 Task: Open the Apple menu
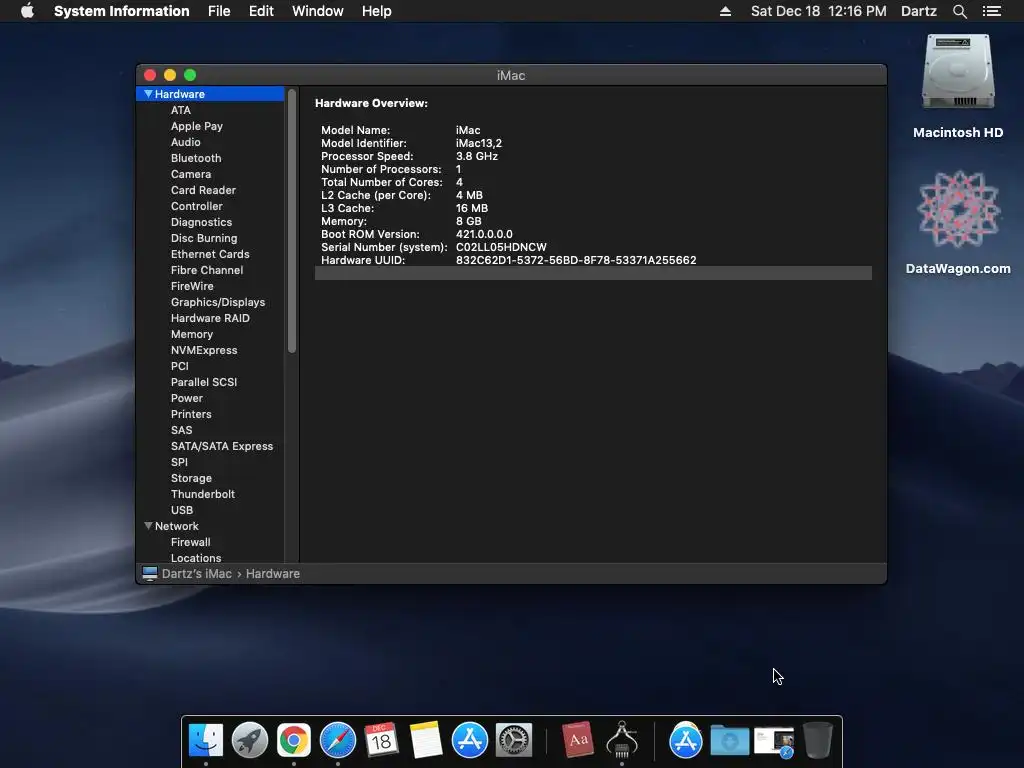(27, 11)
